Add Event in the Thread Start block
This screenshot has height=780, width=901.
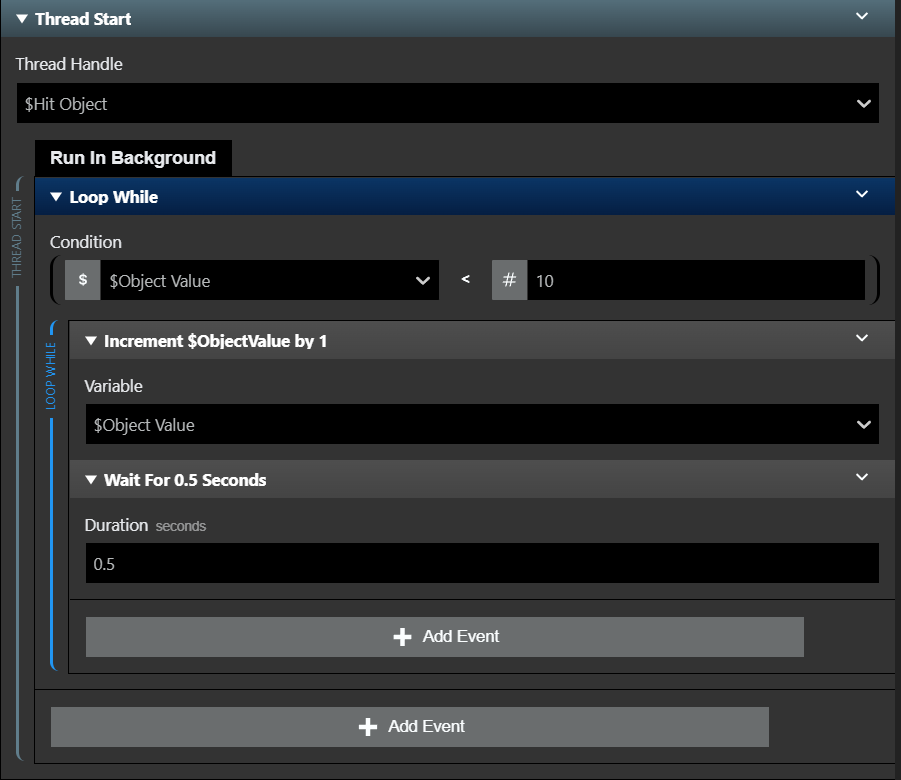(410, 727)
